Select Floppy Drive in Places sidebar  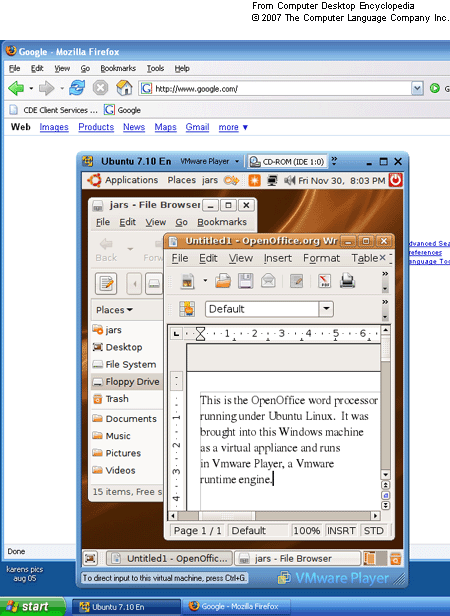[127, 382]
